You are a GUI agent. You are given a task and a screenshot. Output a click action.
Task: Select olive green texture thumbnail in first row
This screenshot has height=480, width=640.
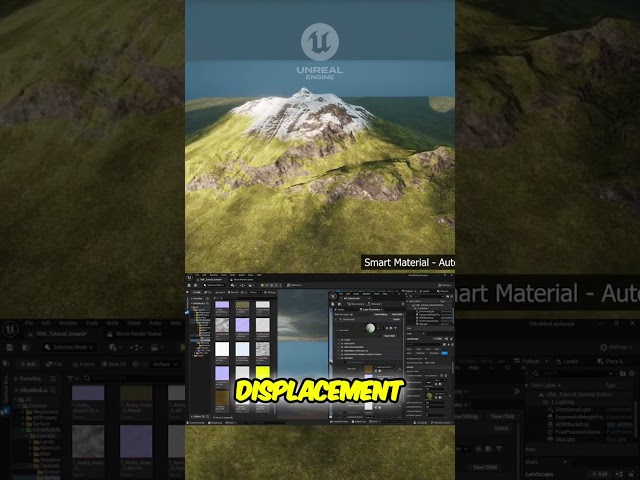[242, 304]
